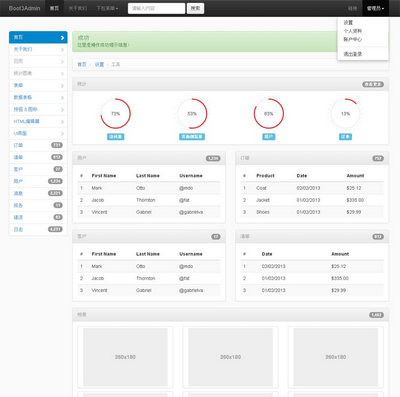
Task: Click the Jacket cell in 订单 table
Action: click(x=263, y=200)
